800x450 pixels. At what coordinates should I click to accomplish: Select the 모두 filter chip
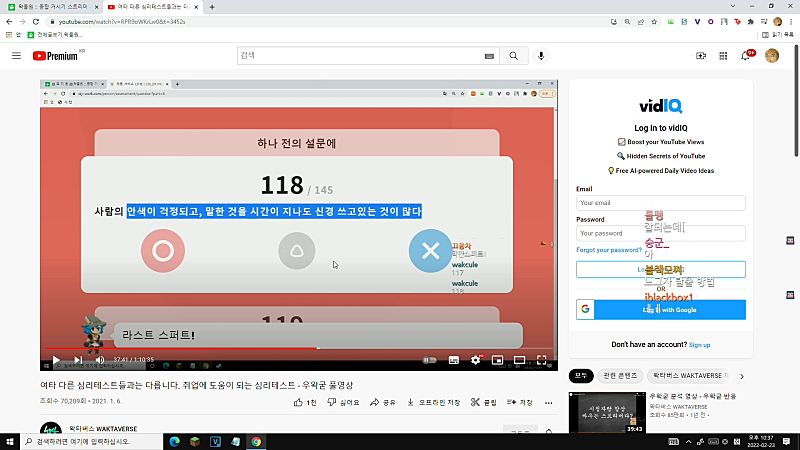point(581,376)
